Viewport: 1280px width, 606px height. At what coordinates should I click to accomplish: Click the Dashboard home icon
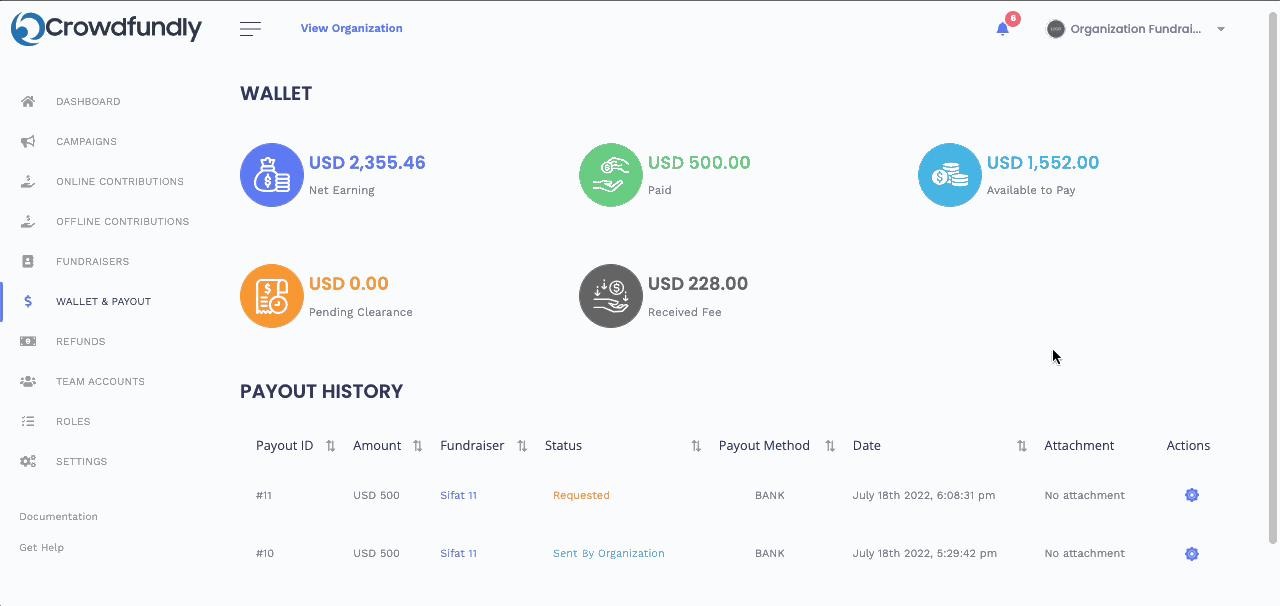[28, 101]
